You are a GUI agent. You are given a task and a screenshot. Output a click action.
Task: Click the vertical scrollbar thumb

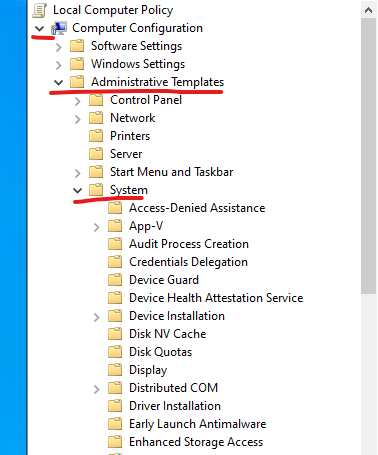[368, 156]
